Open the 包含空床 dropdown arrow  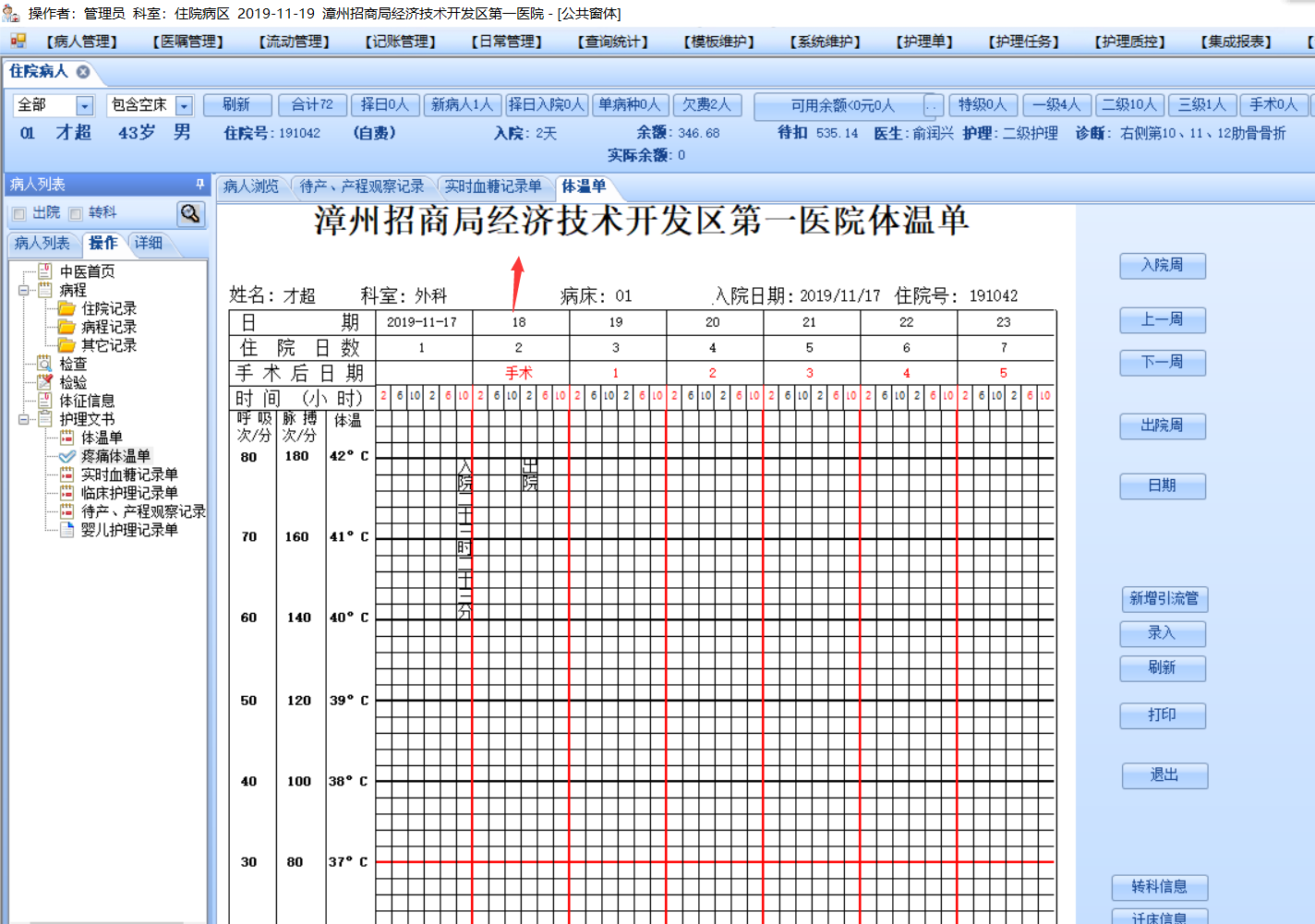pos(184,106)
